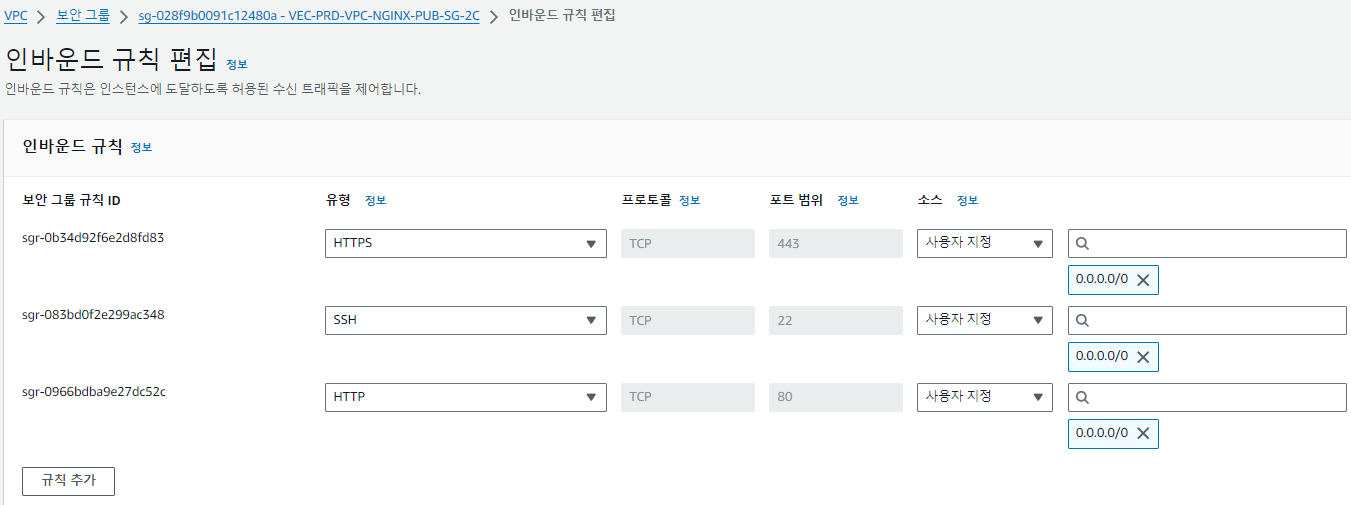Remove 0.0.0.0/0 from the HTTPS rule
Image resolution: width=1351 pixels, height=505 pixels.
click(1142, 281)
